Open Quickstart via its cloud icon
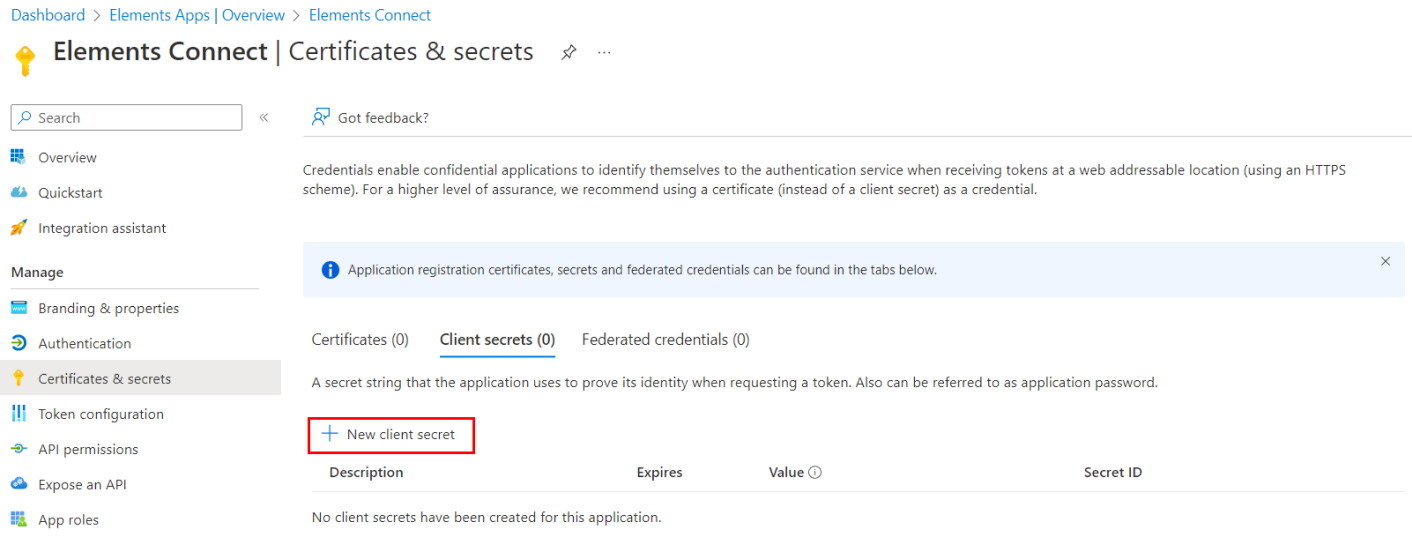The height and width of the screenshot is (538, 1412). (18, 192)
